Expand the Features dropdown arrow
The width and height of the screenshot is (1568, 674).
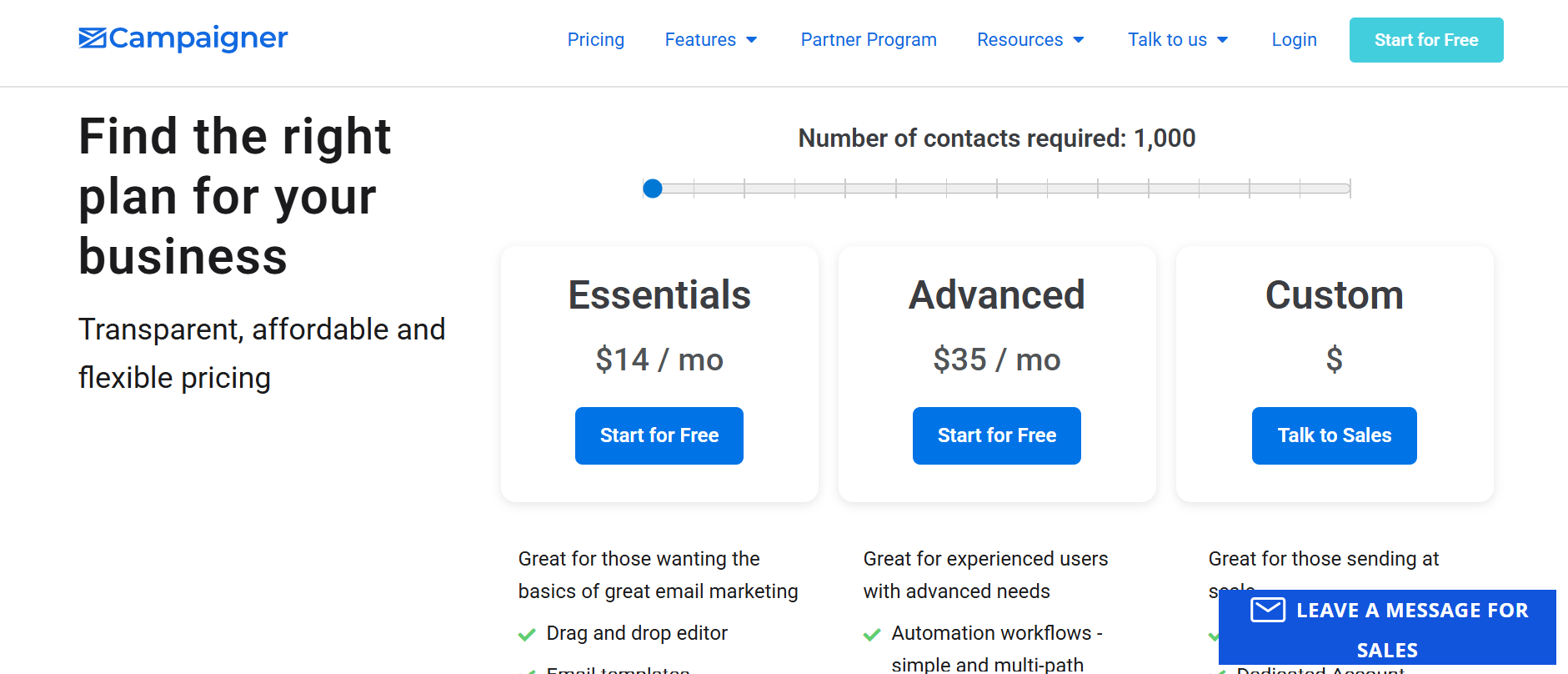(x=752, y=40)
